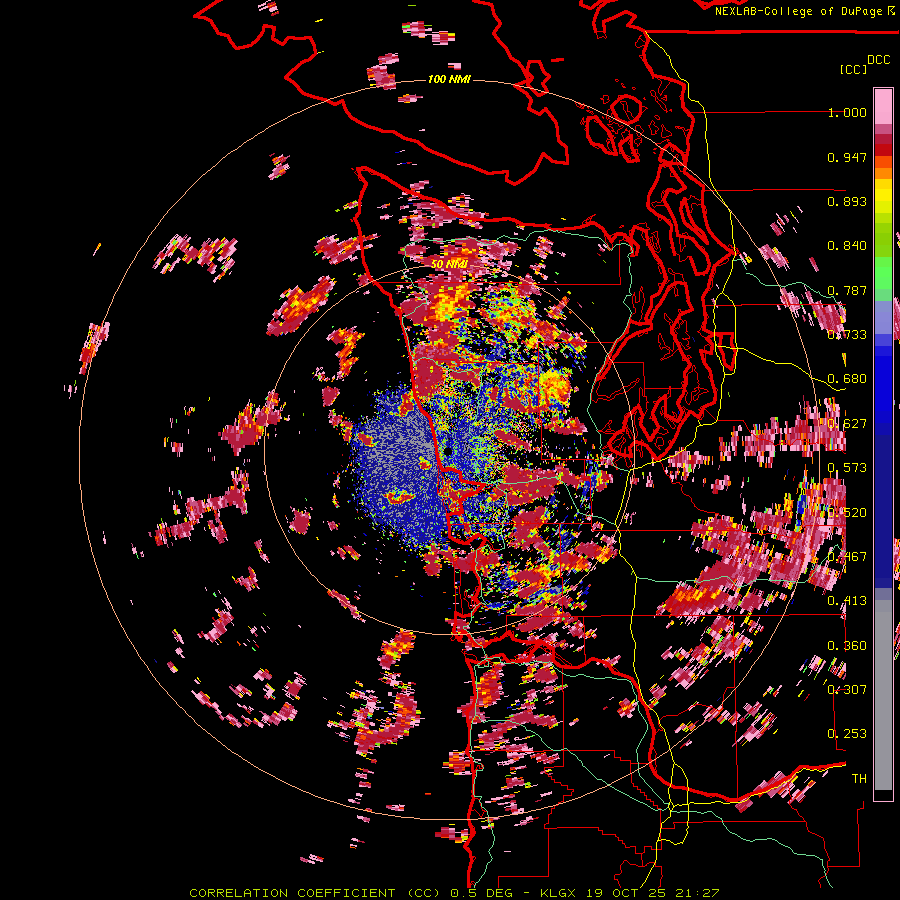The height and width of the screenshot is (900, 900).
Task: Click the [CC] scale heading
Action: point(853,69)
